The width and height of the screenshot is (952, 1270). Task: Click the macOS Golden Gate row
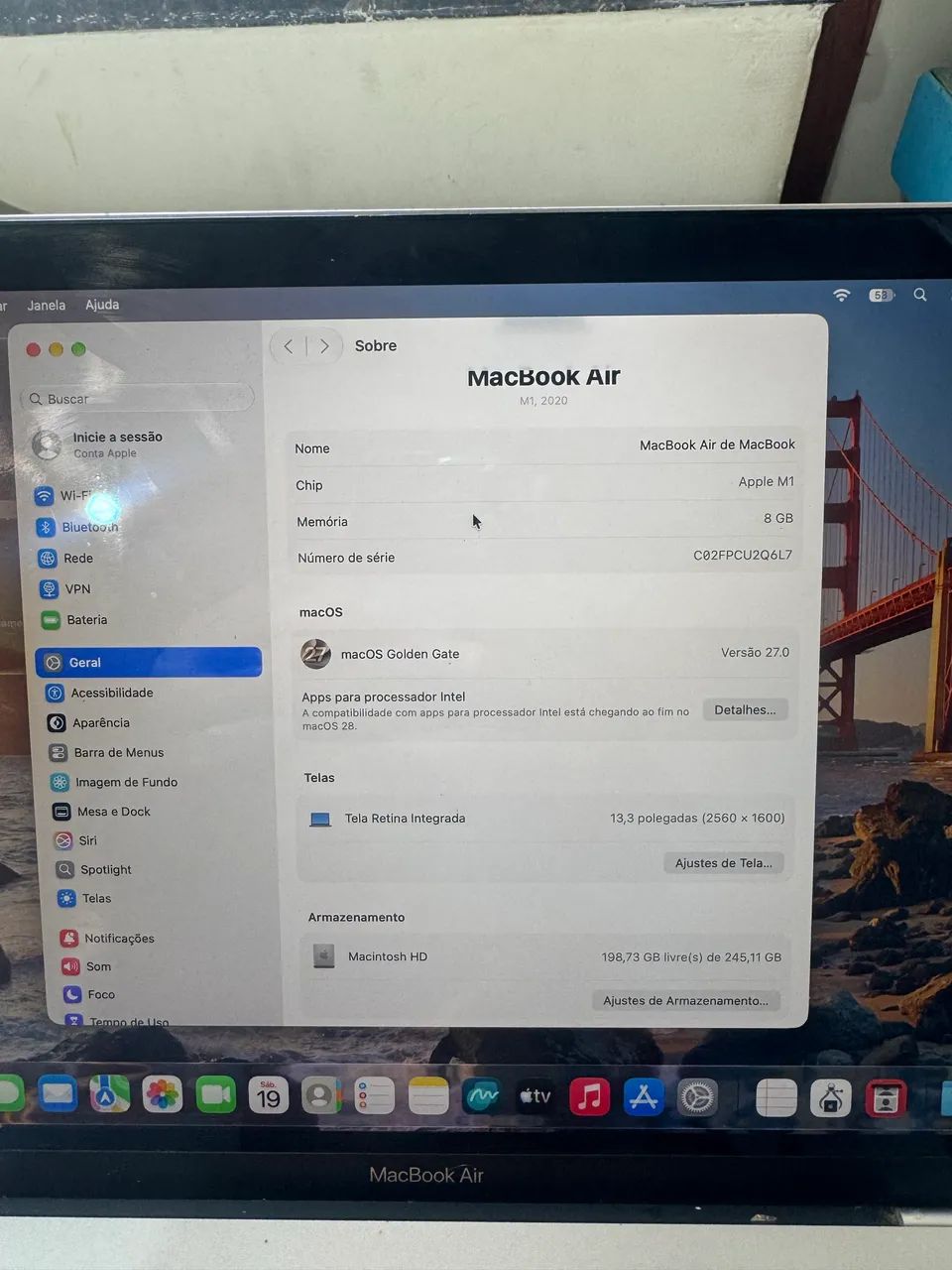coord(545,654)
